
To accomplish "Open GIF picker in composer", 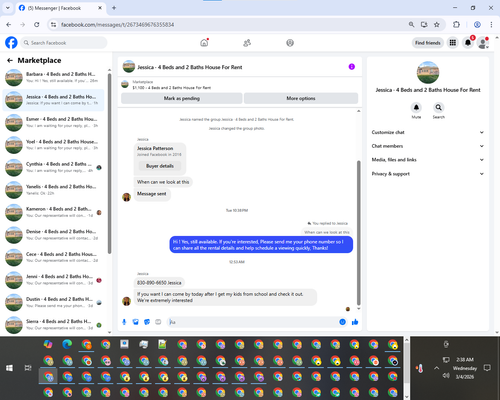I will pyautogui.click(x=158, y=322).
